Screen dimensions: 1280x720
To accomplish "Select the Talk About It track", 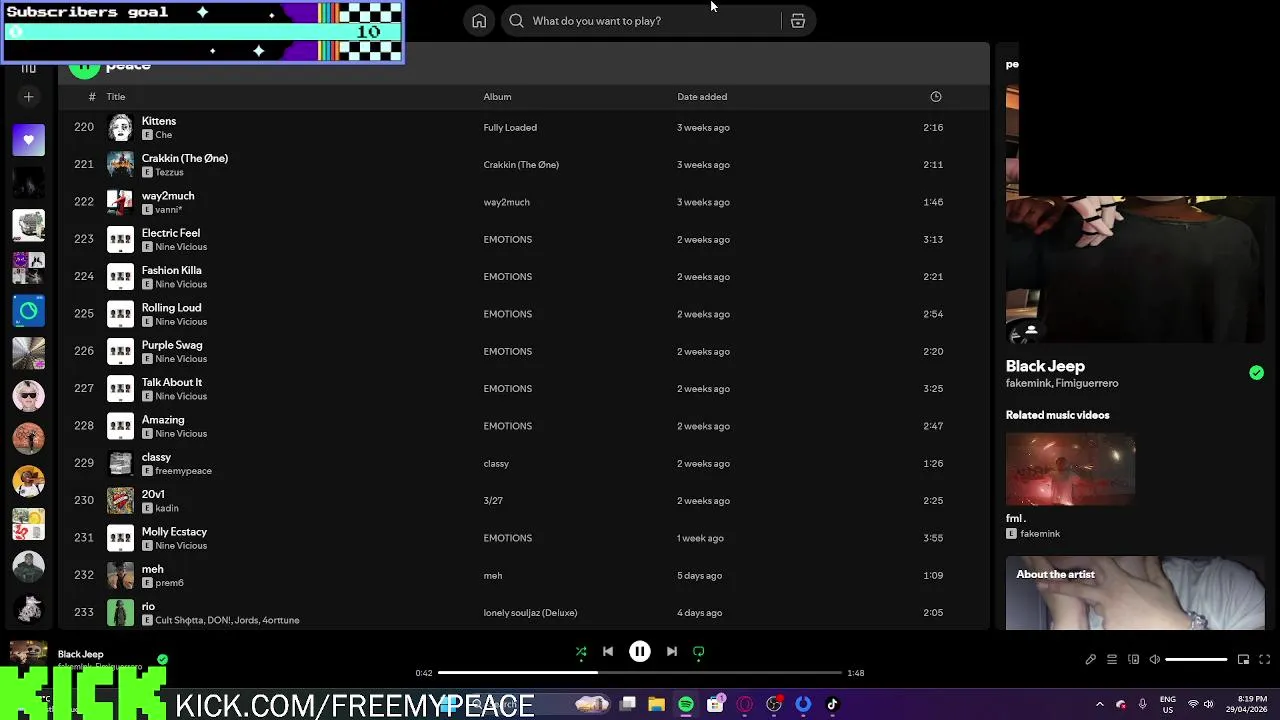I will click(x=523, y=389).
